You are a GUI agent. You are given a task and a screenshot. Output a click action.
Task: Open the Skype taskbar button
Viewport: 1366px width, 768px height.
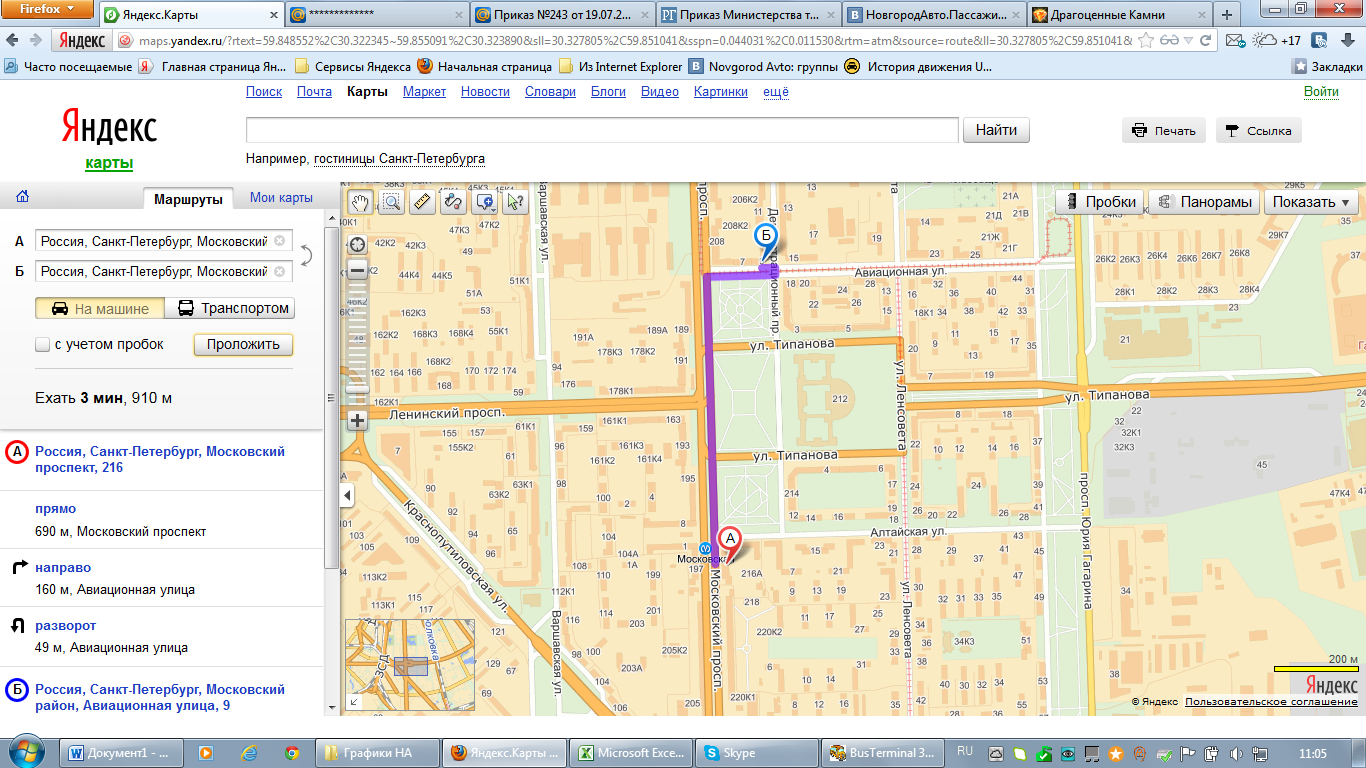[757, 753]
